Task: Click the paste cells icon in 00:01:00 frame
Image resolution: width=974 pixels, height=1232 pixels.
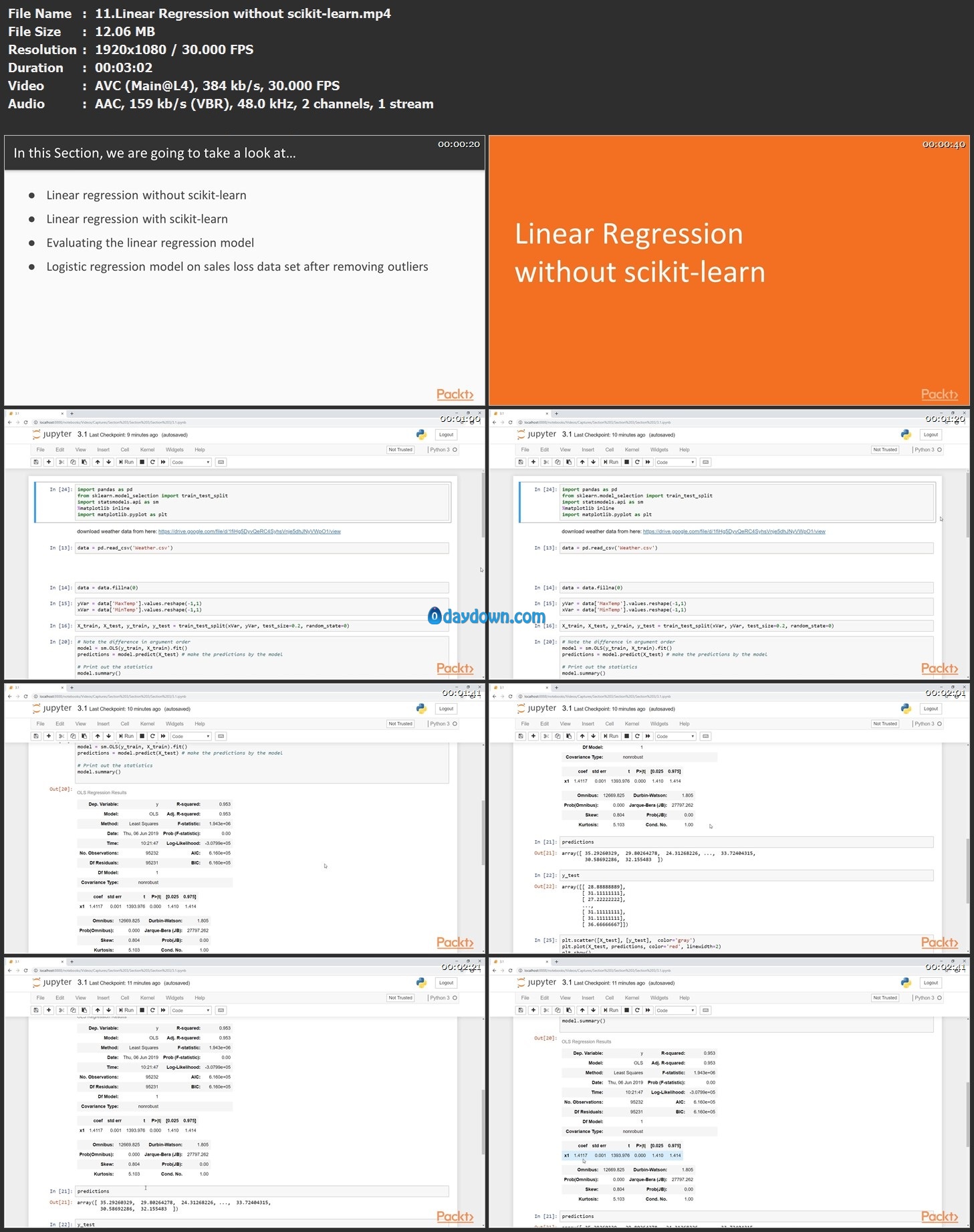Action: (x=84, y=462)
